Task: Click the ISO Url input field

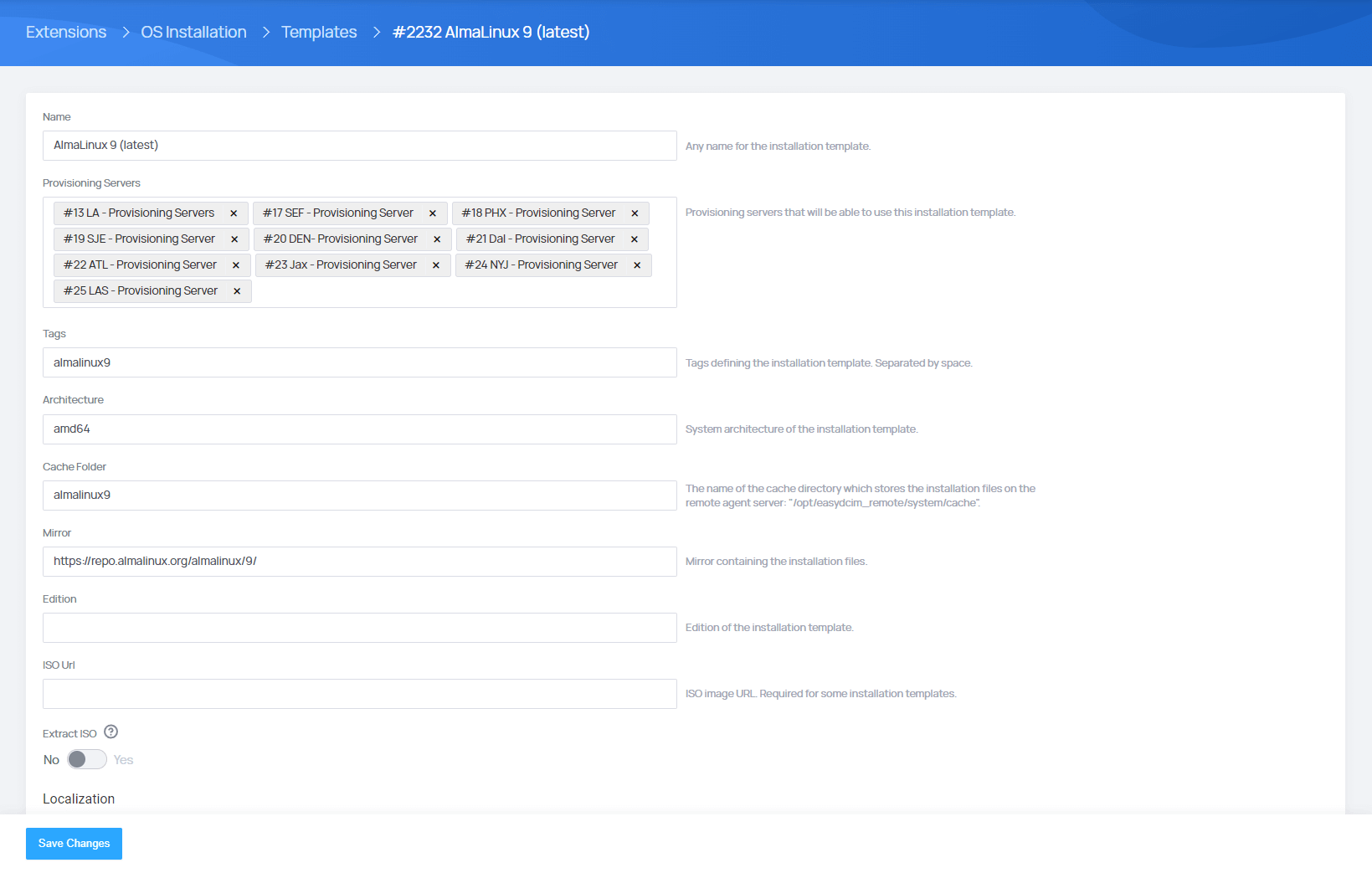Action: pyautogui.click(x=360, y=694)
